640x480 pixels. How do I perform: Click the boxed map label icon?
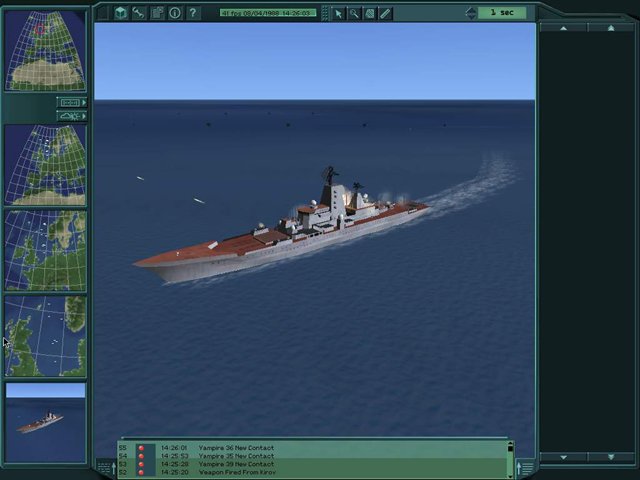pos(69,102)
